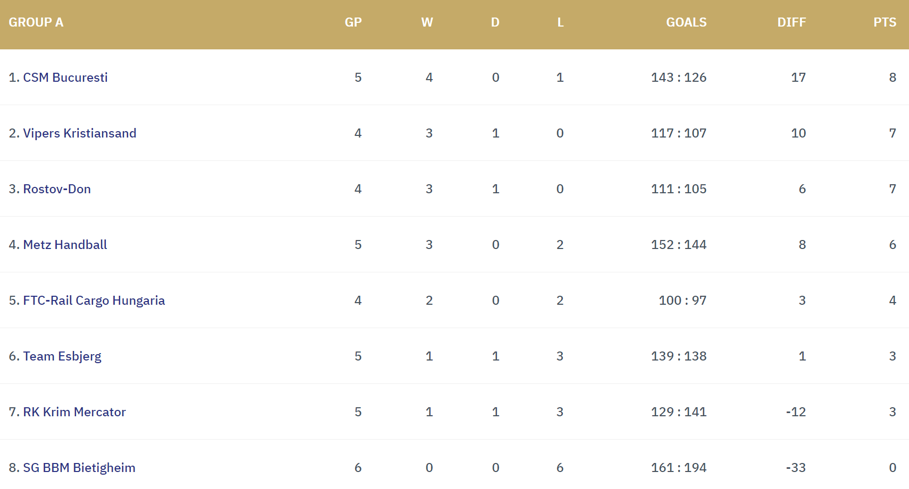The image size is (909, 489).
Task: Click the L column header
Action: tap(560, 22)
